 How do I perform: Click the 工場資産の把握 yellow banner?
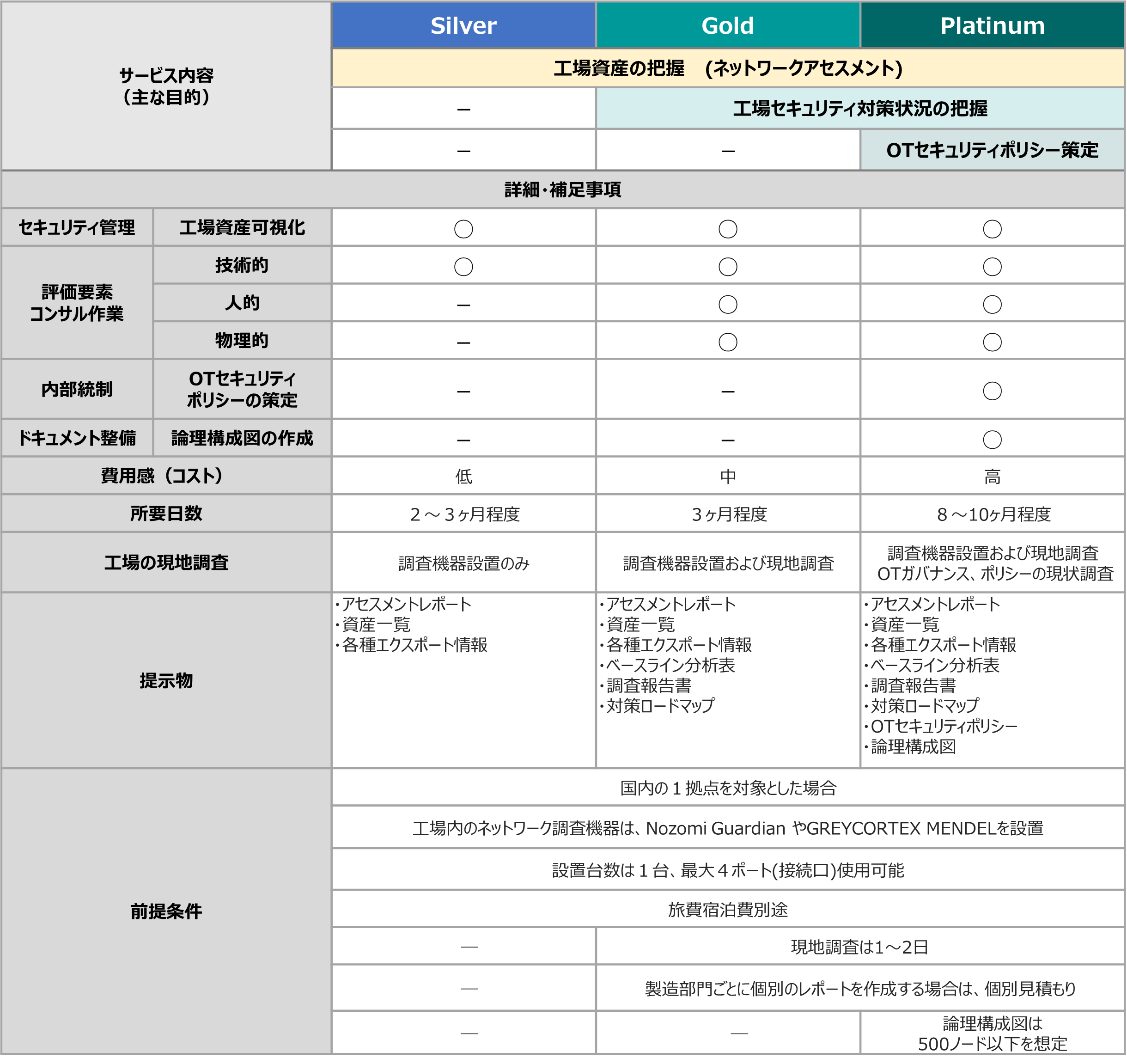(x=727, y=68)
